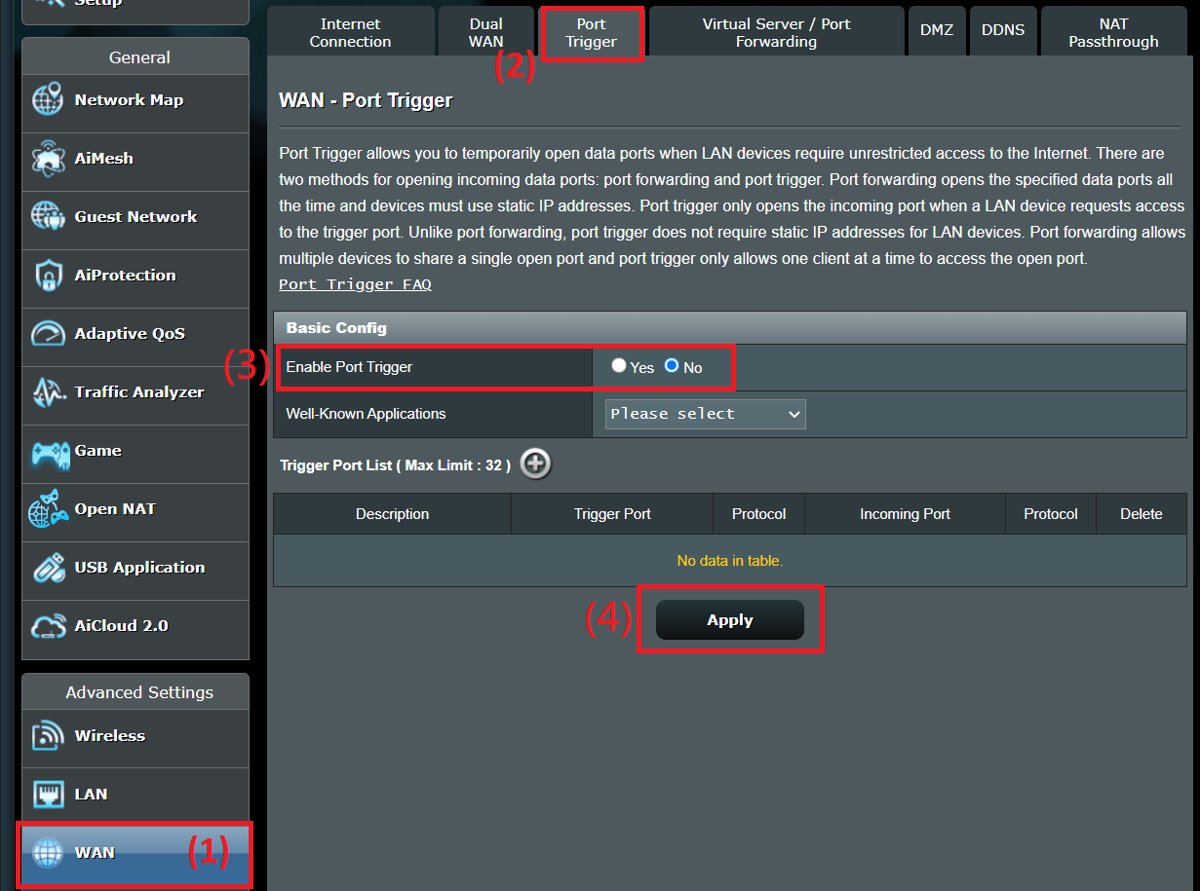The image size is (1200, 891).
Task: Click the Basic Config section header
Action: point(730,328)
